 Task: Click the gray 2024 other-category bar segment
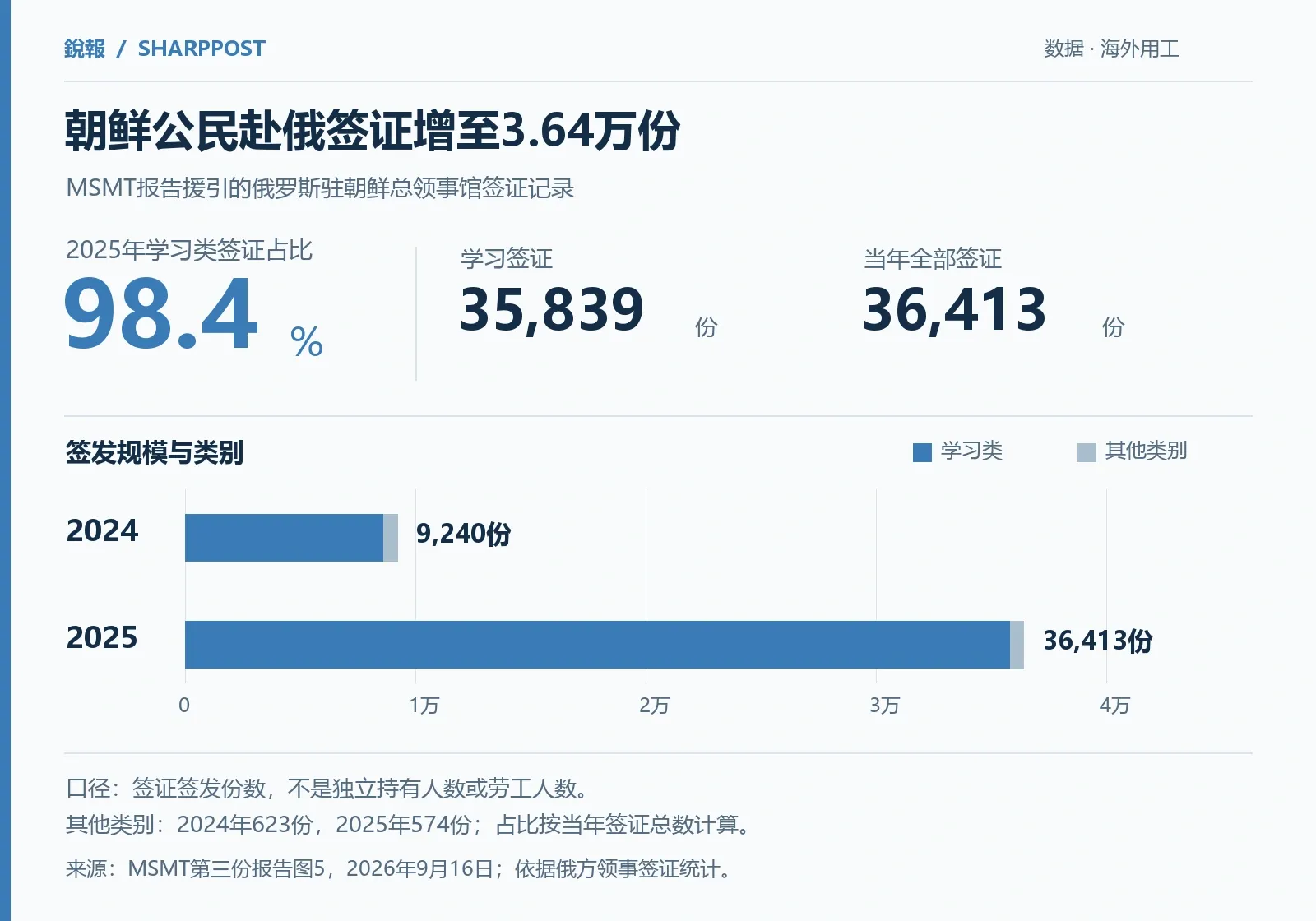[391, 538]
